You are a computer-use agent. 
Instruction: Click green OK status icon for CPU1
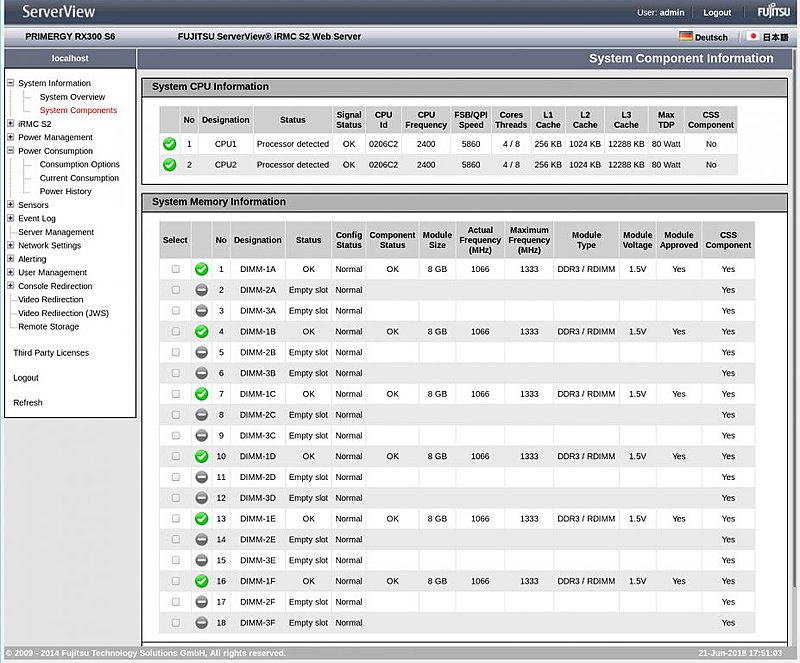[169, 144]
